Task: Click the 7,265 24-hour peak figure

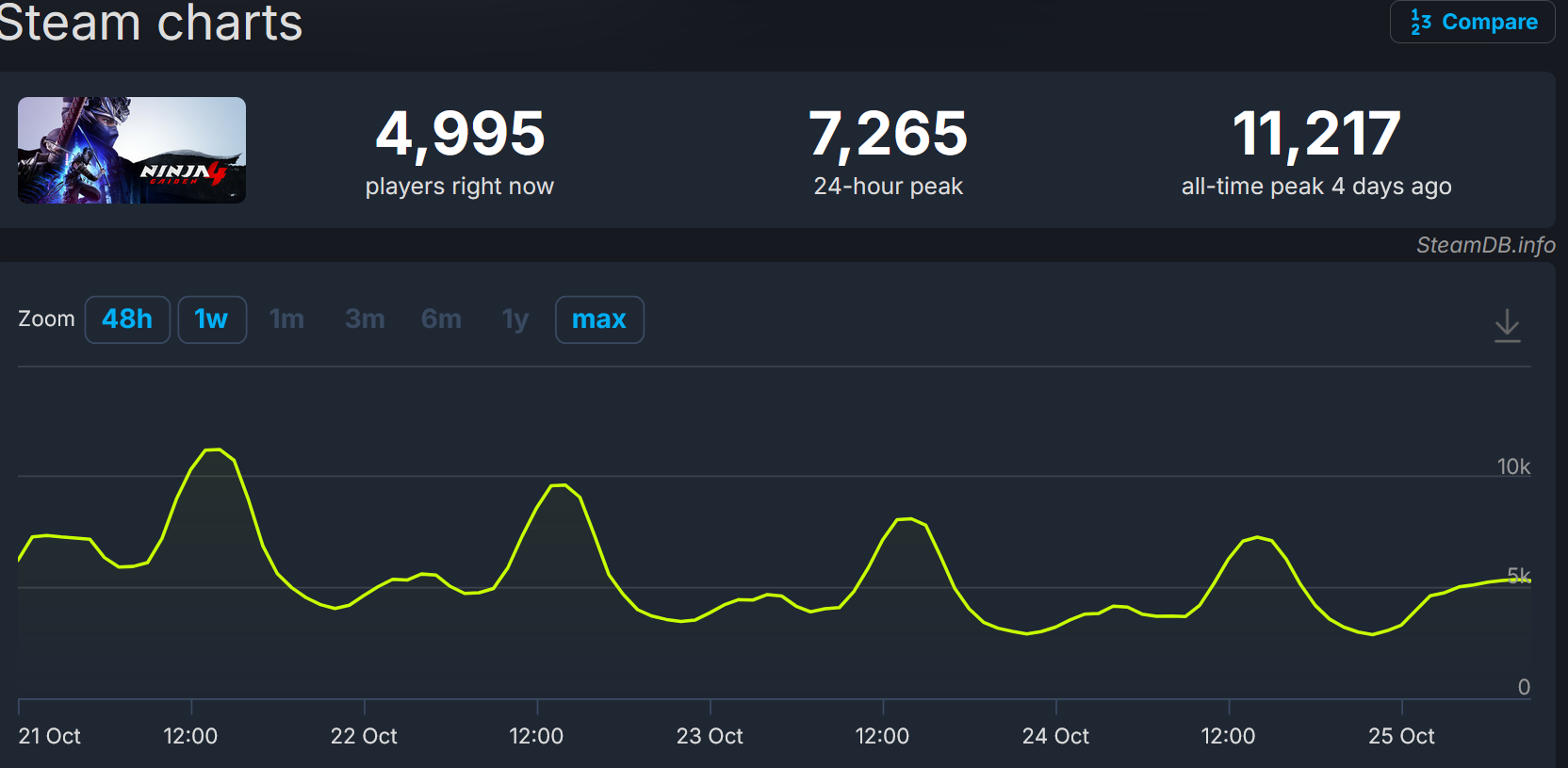Action: (x=889, y=133)
